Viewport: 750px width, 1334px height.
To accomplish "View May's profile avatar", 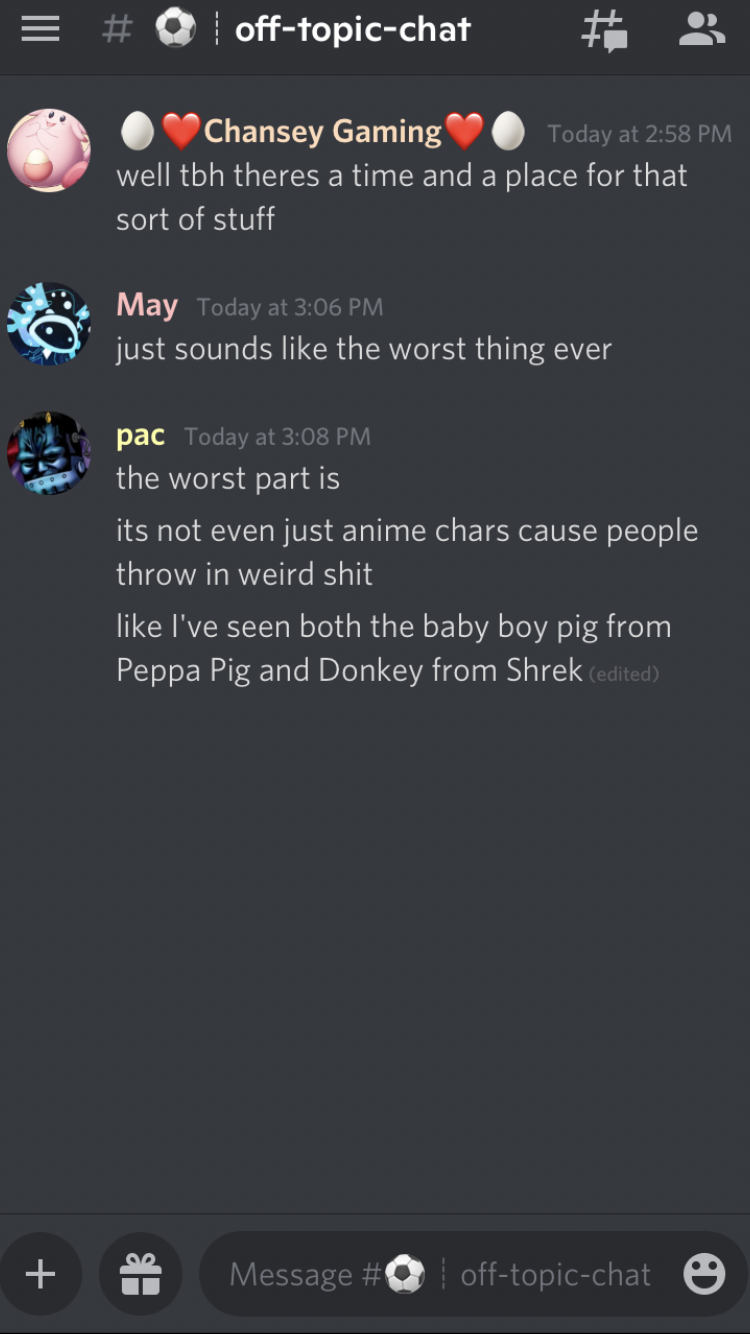I will pos(49,323).
